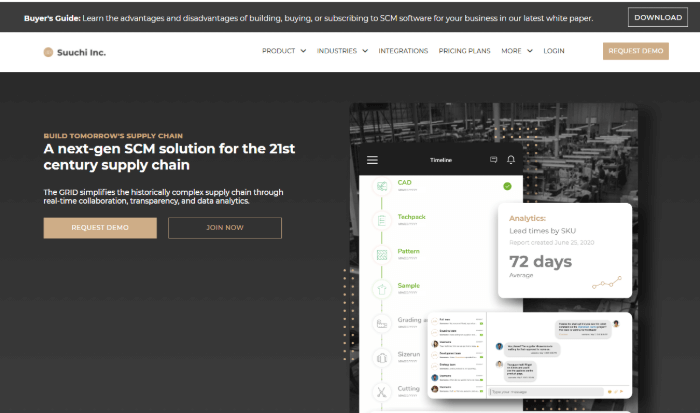The image size is (700, 413).
Task: Select the Sample timeline label
Action: (408, 285)
